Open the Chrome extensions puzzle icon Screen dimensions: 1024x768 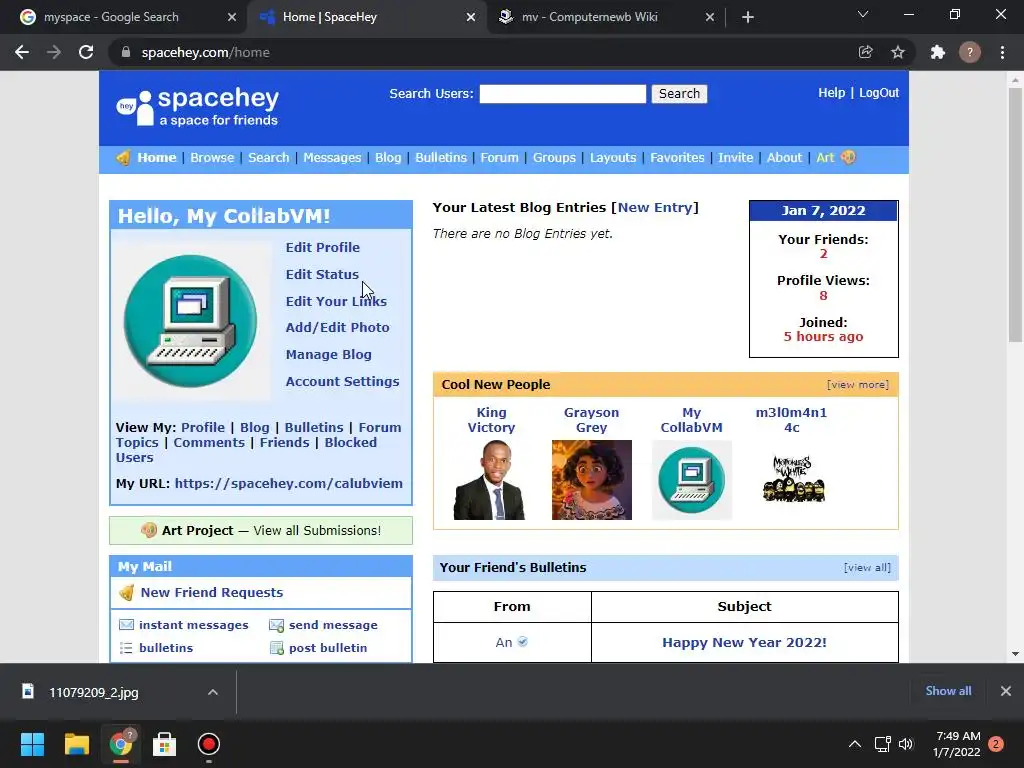point(938,52)
